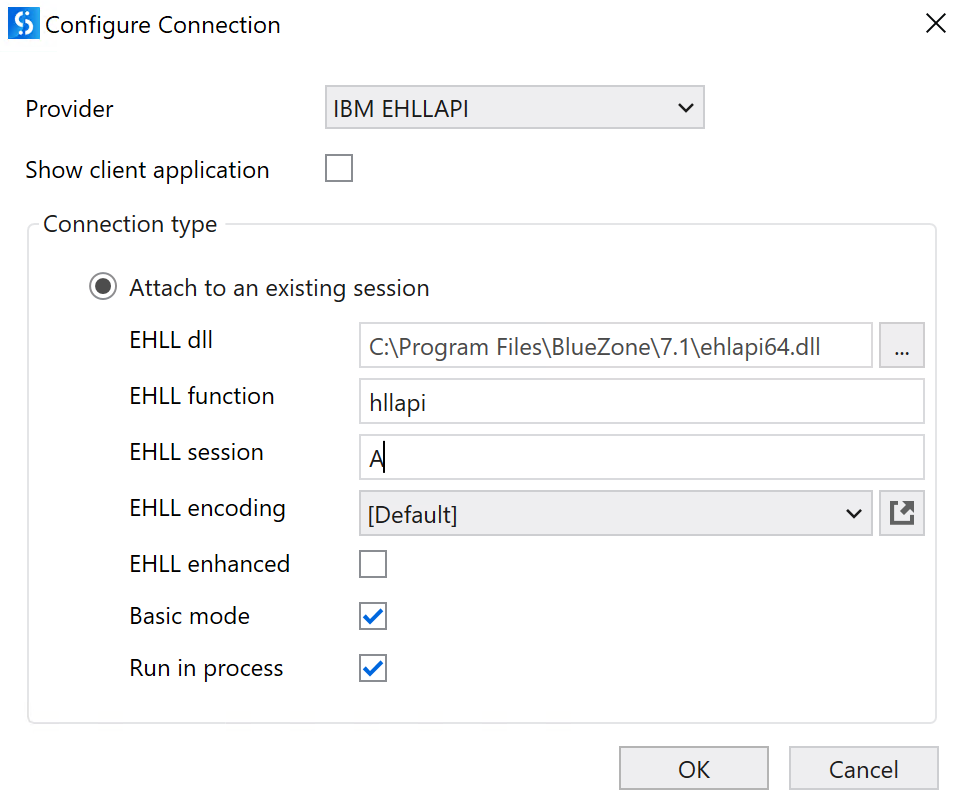Click the Show client application label
954x804 pixels.
pos(147,170)
